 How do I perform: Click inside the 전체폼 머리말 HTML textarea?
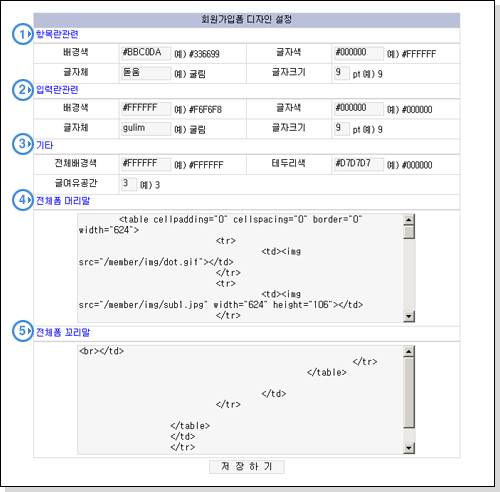[x=240, y=268]
